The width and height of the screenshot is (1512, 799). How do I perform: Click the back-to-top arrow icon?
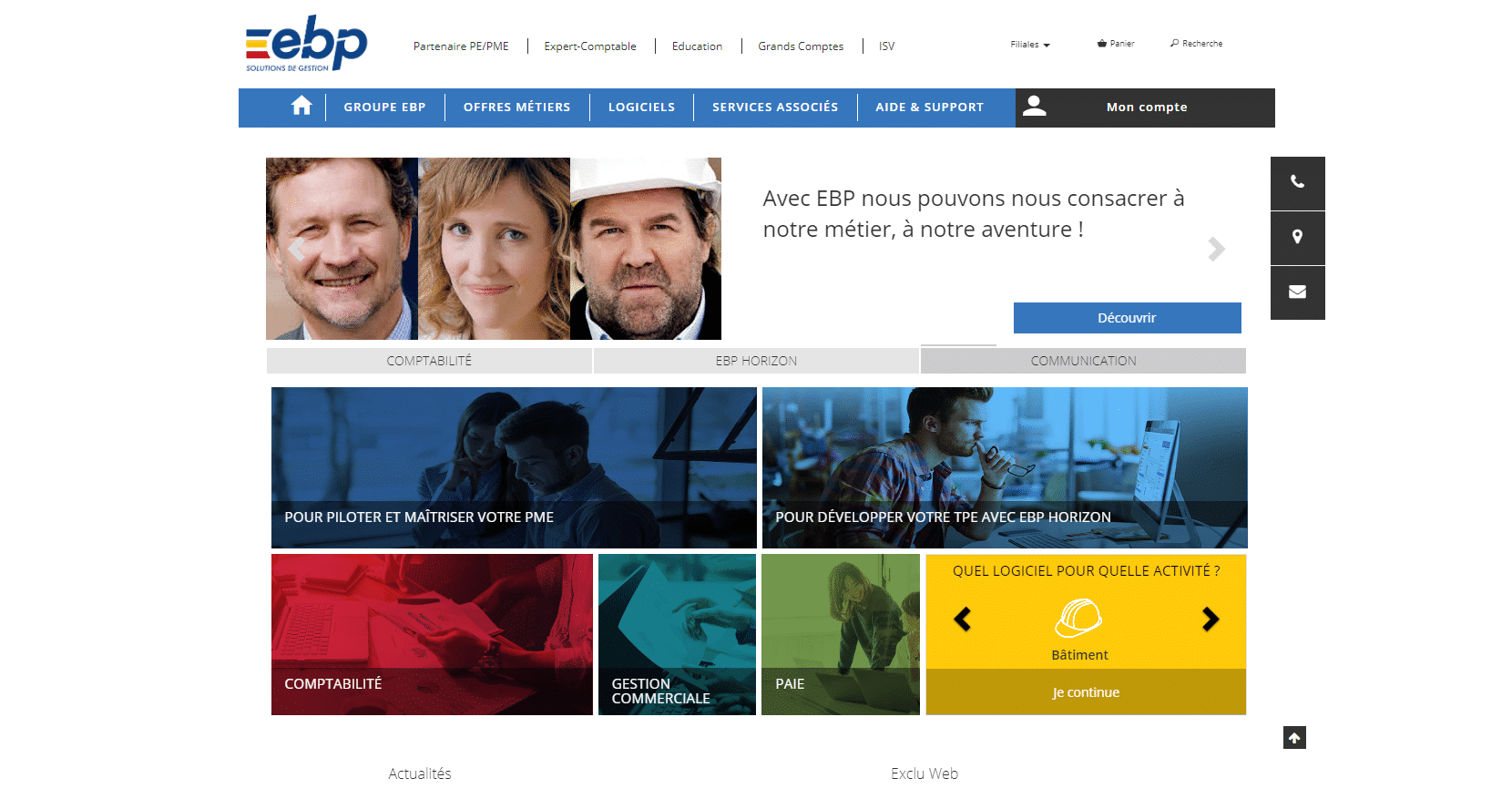pos(1294,738)
